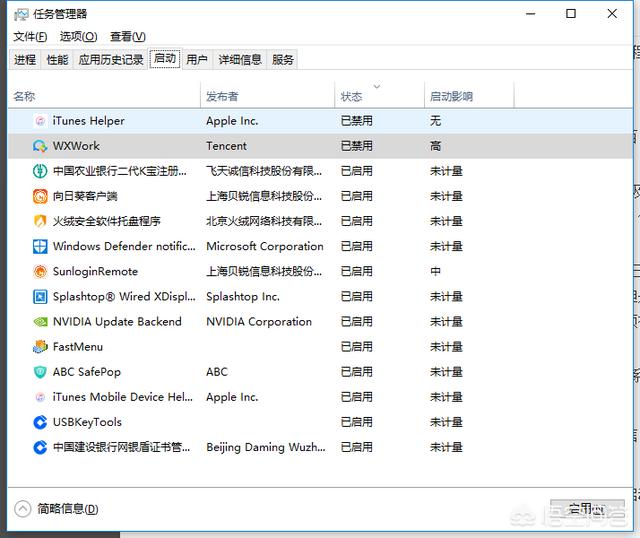Click the Microsoft Corporation publisher cell
This screenshot has height=538, width=640.
tap(264, 247)
